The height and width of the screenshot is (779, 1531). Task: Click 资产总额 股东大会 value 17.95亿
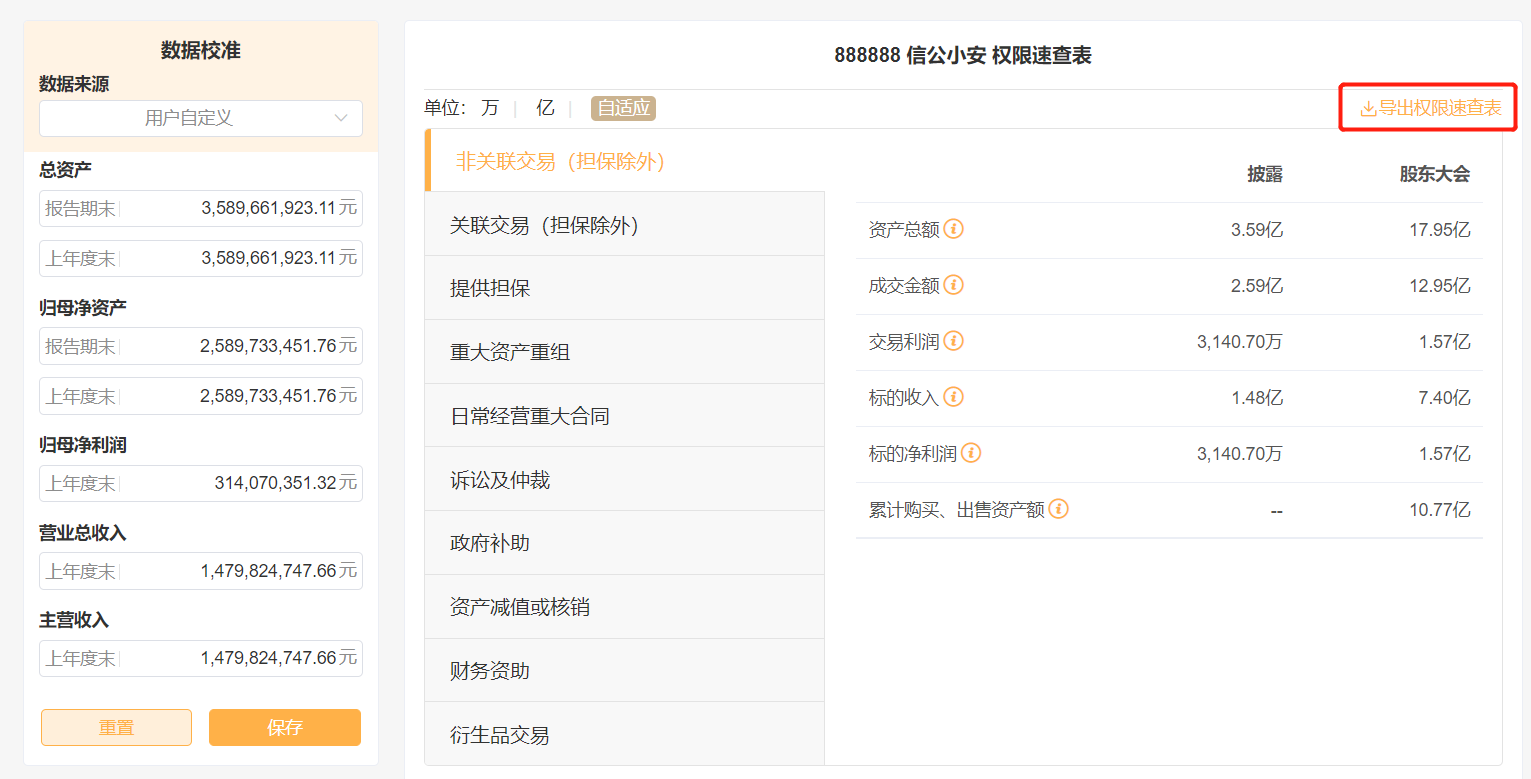pos(1440,230)
